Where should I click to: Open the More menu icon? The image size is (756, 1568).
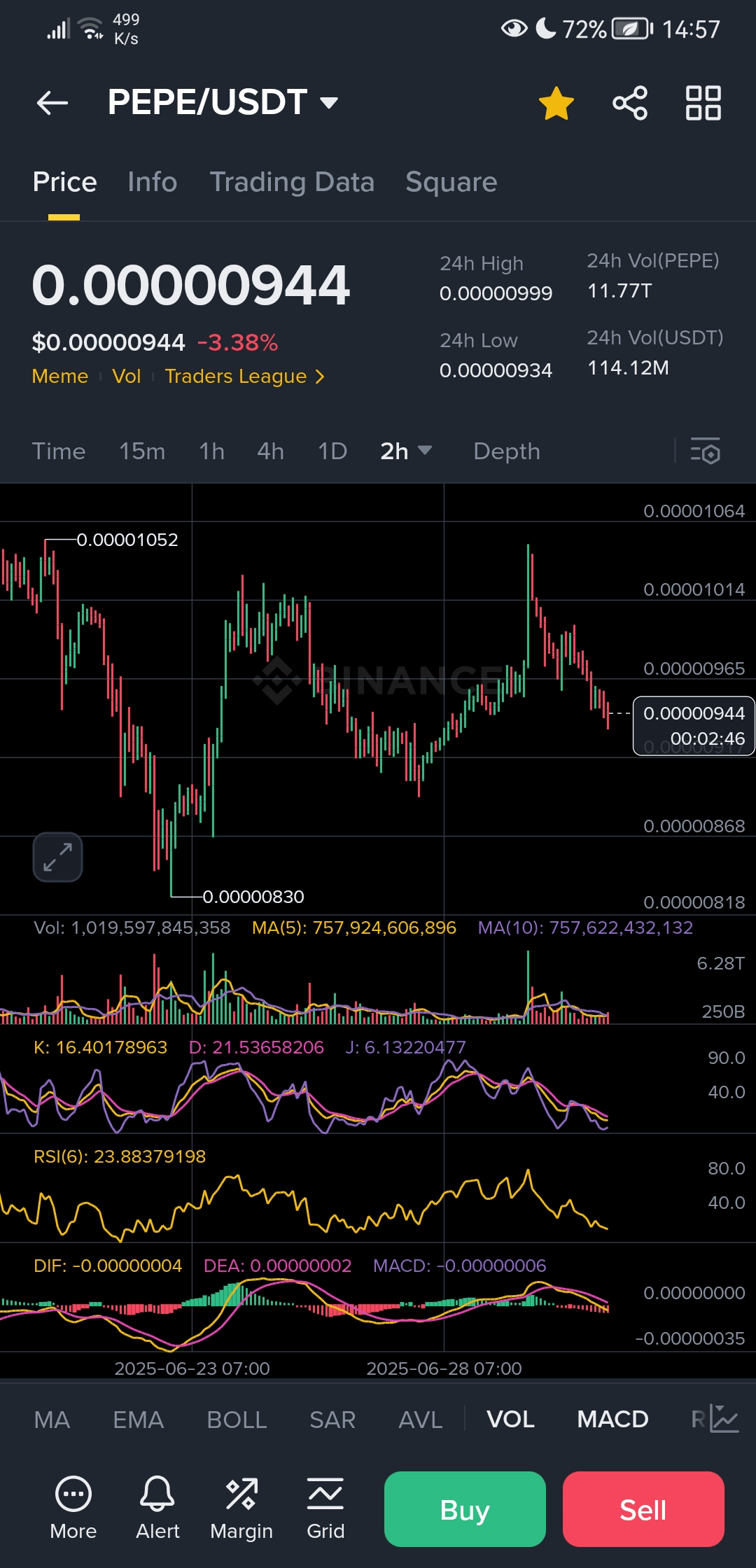(73, 1508)
